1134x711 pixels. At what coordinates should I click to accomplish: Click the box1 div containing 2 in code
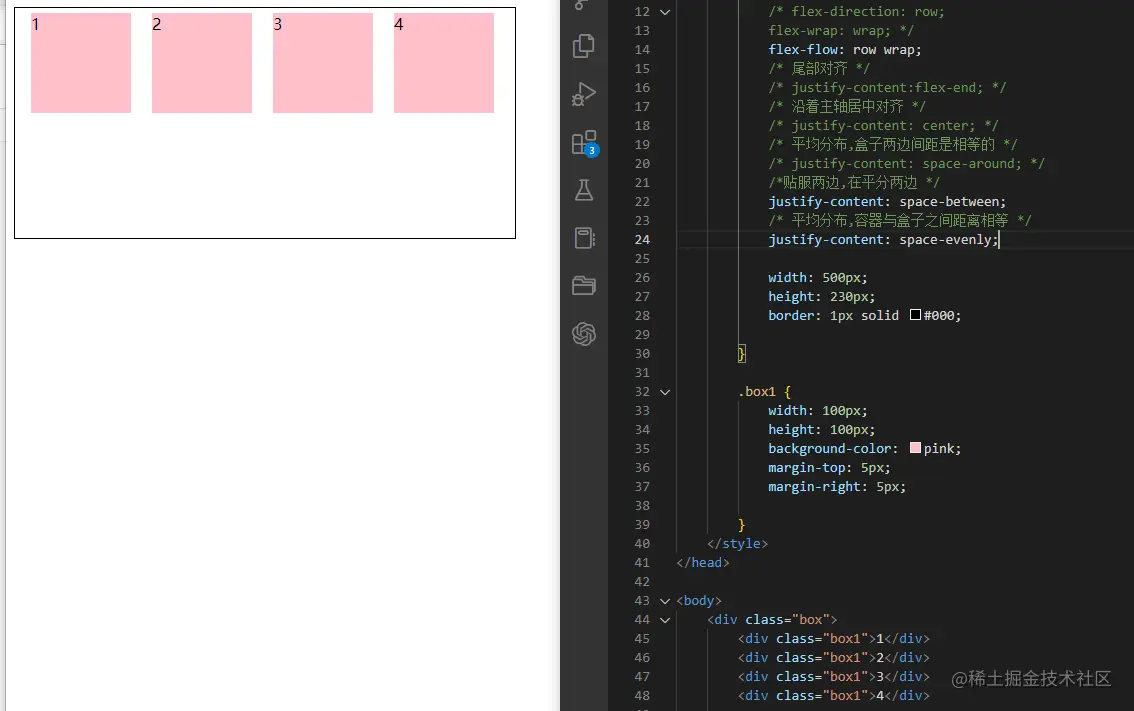(834, 657)
